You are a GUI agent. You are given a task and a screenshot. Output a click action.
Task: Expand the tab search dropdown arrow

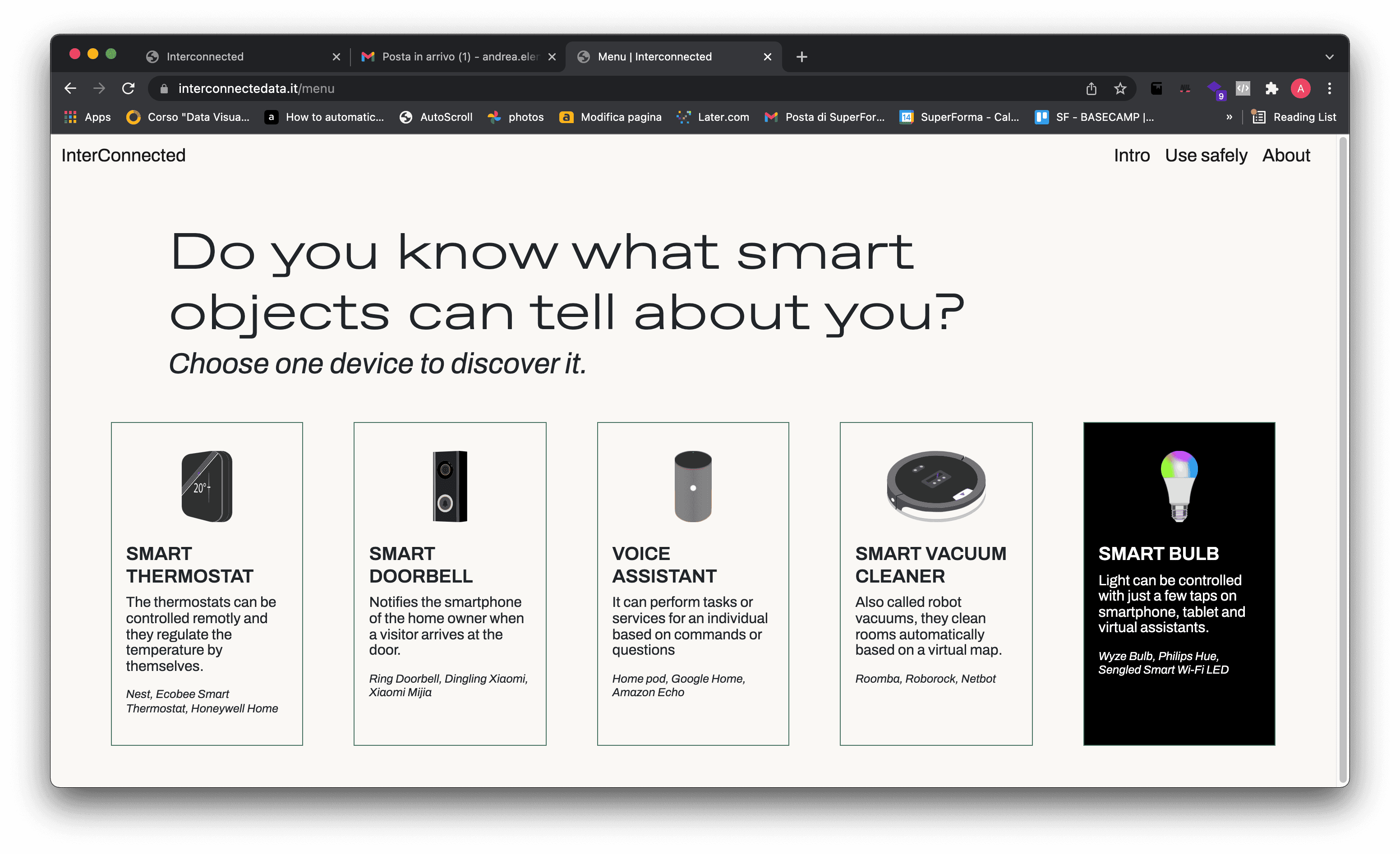pos(1330,57)
